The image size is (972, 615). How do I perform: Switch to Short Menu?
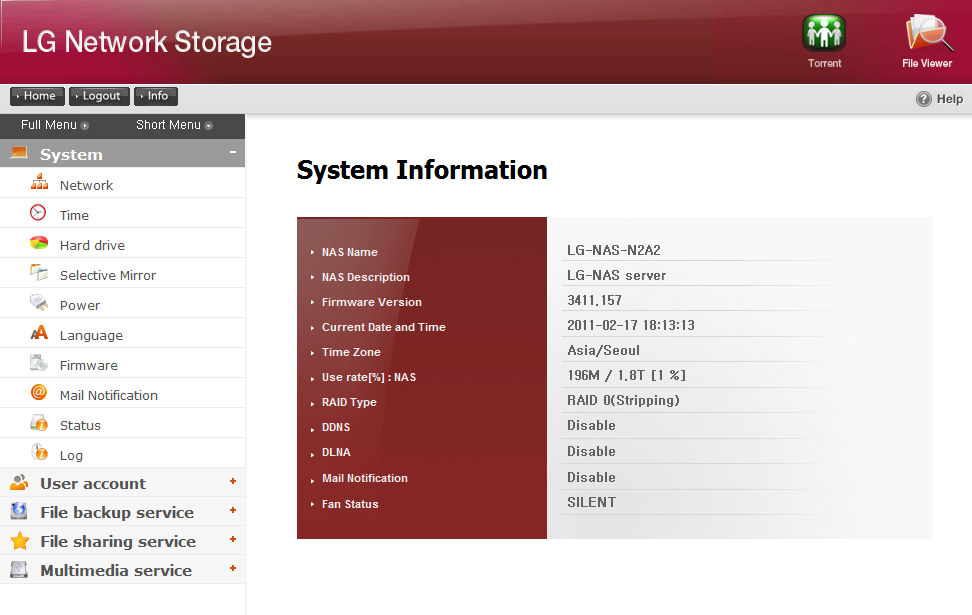(x=174, y=125)
